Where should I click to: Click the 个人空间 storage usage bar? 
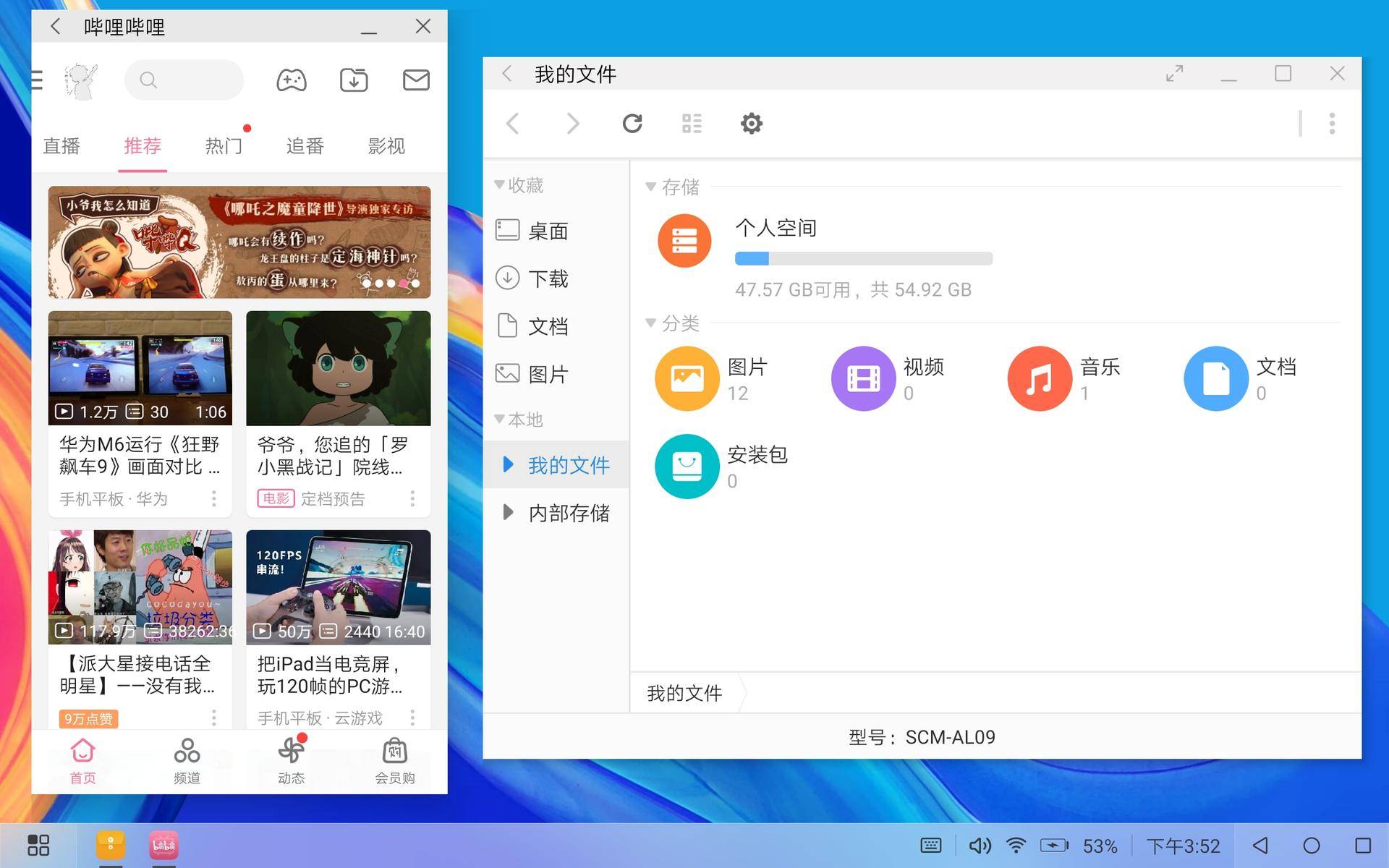click(x=863, y=258)
